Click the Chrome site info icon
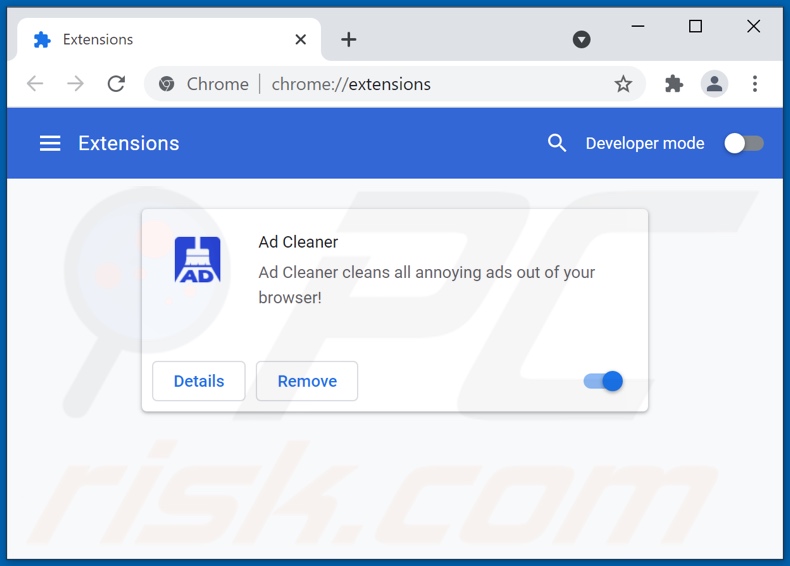 [167, 84]
